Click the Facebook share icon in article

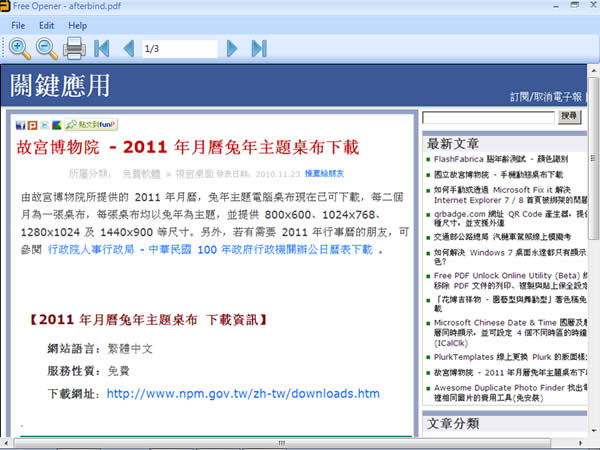coord(20,125)
